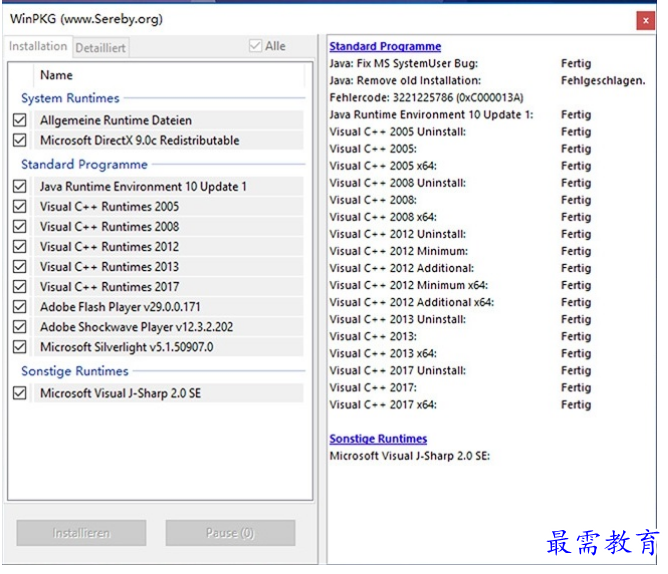Click log line Visual C++ 2012 Uninstall
The height and width of the screenshot is (574, 668).
click(x=397, y=234)
